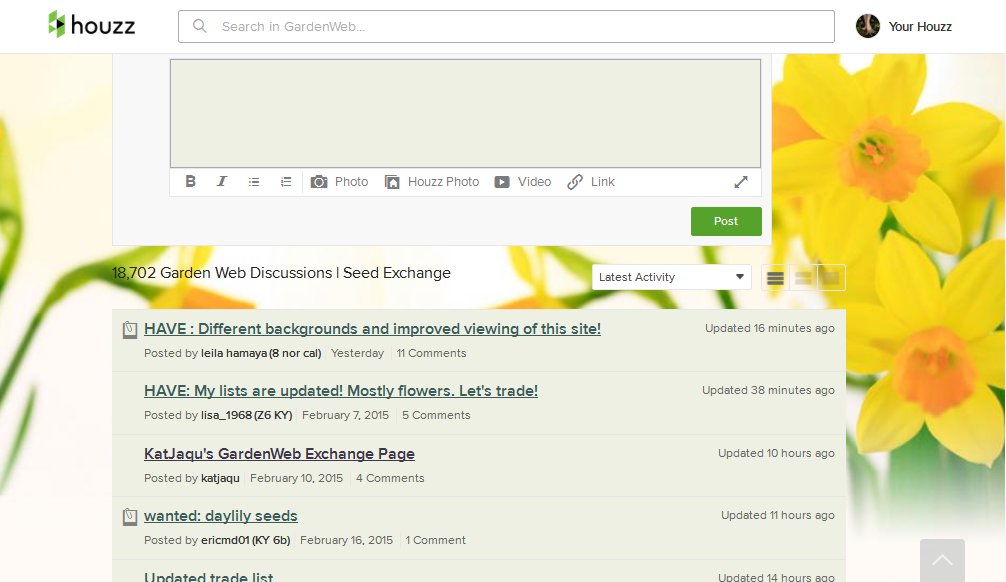Viewport: 1006px width, 582px height.
Task: Click into the post message text area
Action: [465, 114]
